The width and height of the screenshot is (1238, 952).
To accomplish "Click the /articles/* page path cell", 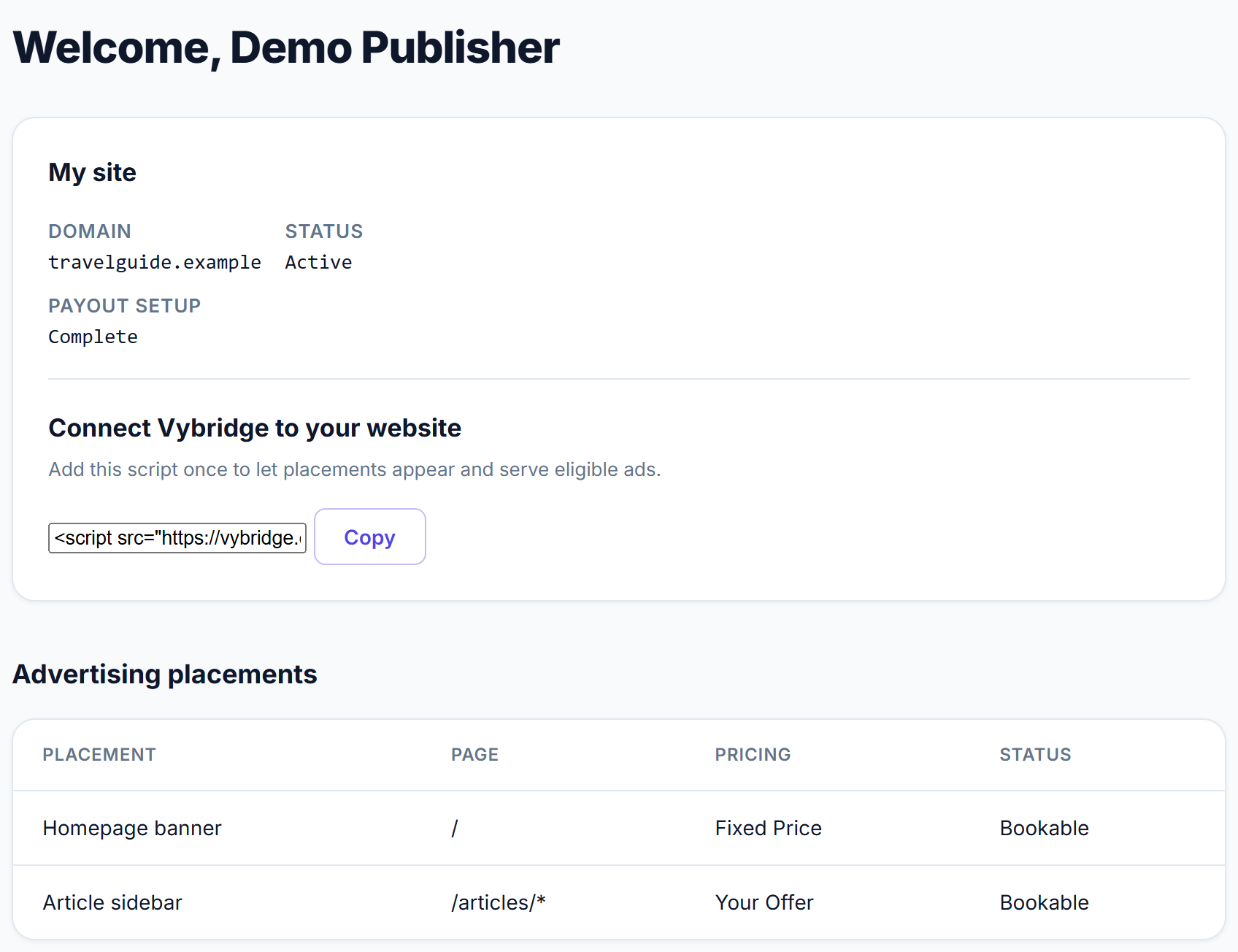I will (499, 902).
